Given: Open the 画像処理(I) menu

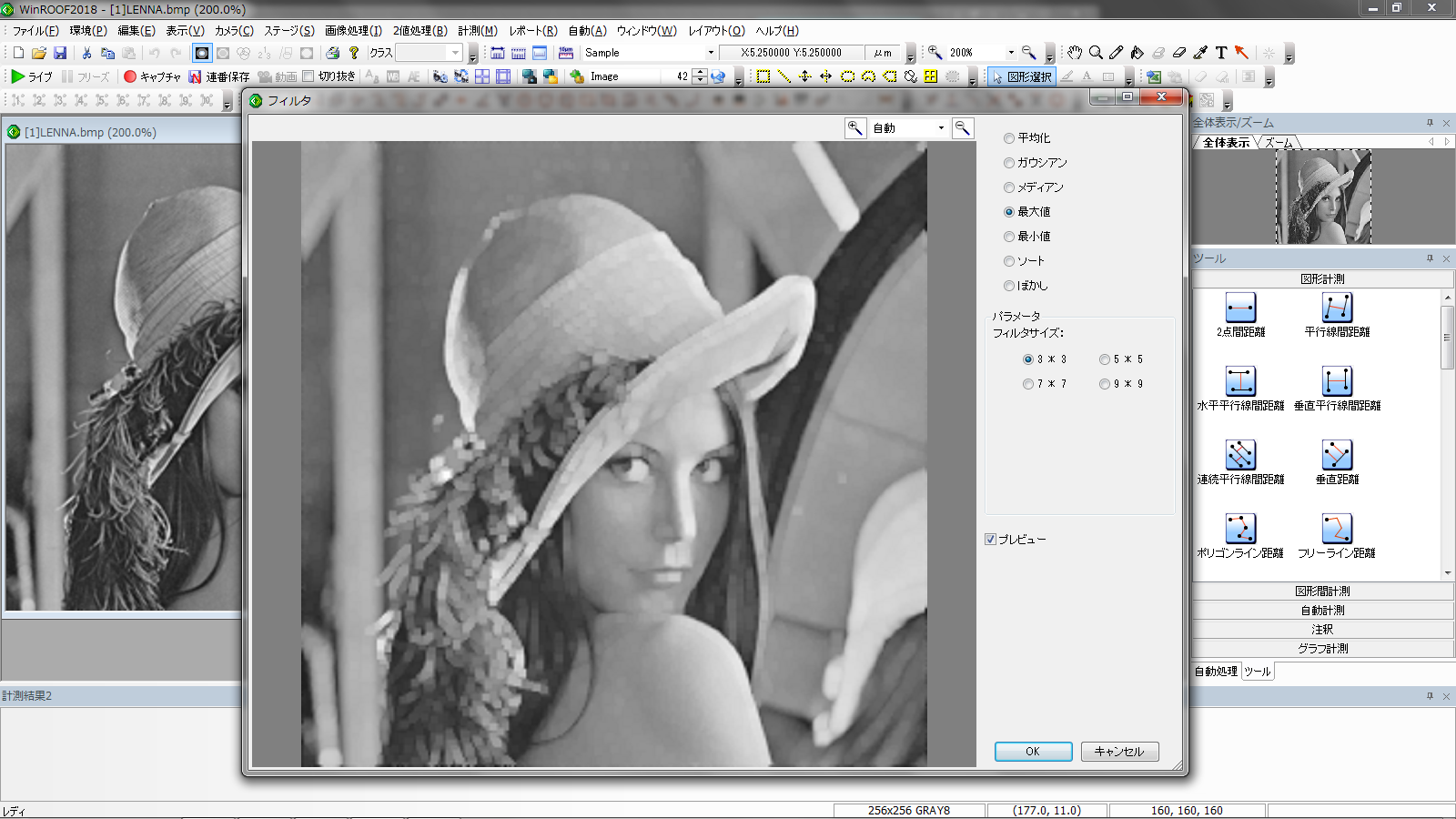Looking at the screenshot, I should point(353,31).
